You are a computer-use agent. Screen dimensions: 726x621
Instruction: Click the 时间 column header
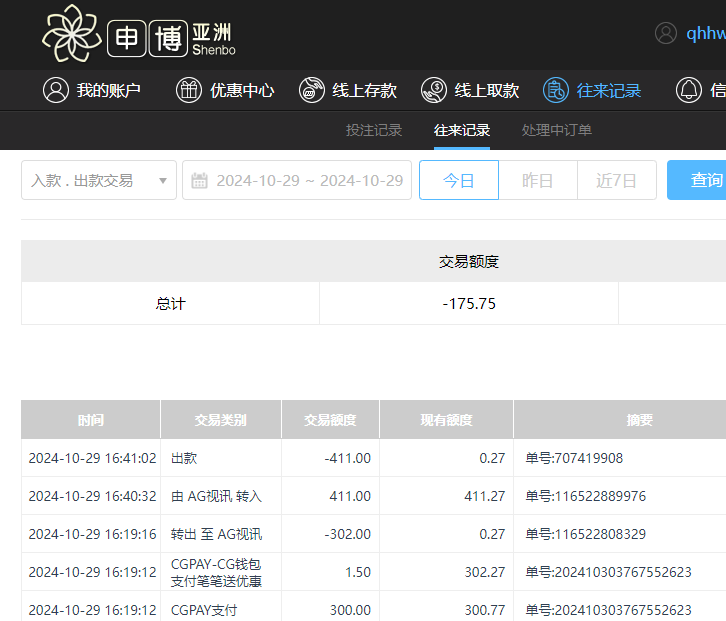[x=91, y=420]
